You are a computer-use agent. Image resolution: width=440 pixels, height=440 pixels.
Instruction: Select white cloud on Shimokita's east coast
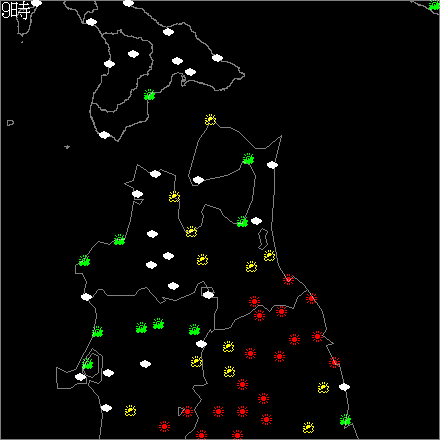point(272,165)
